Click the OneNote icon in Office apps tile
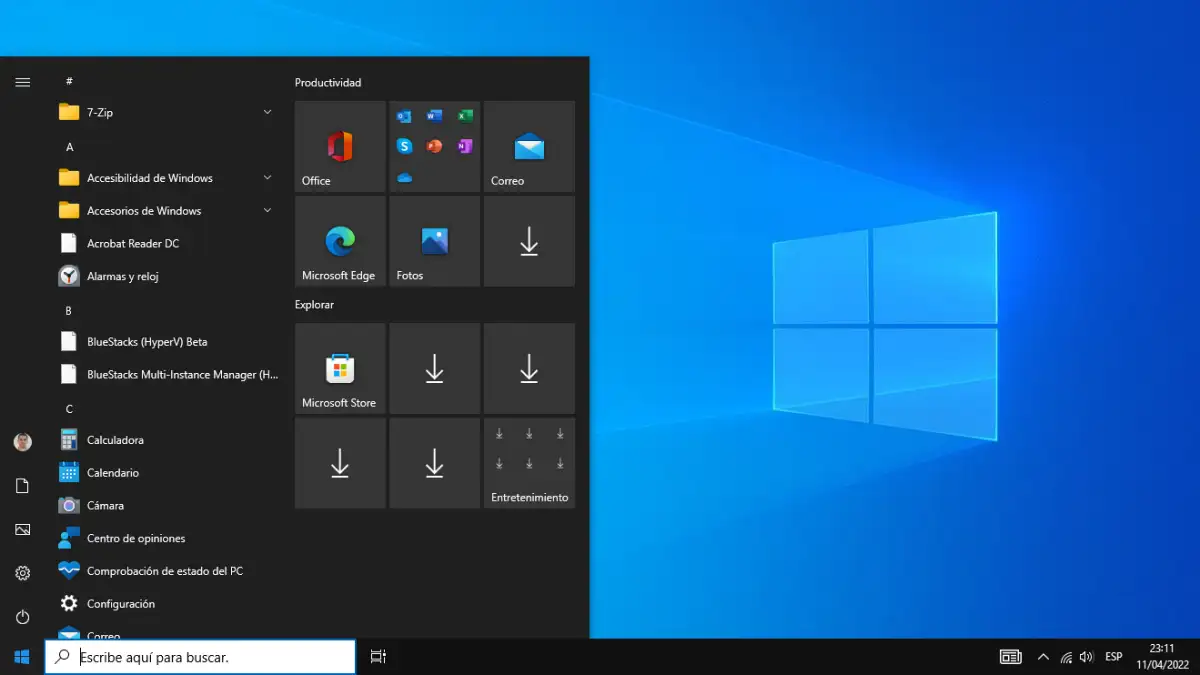 (465, 146)
